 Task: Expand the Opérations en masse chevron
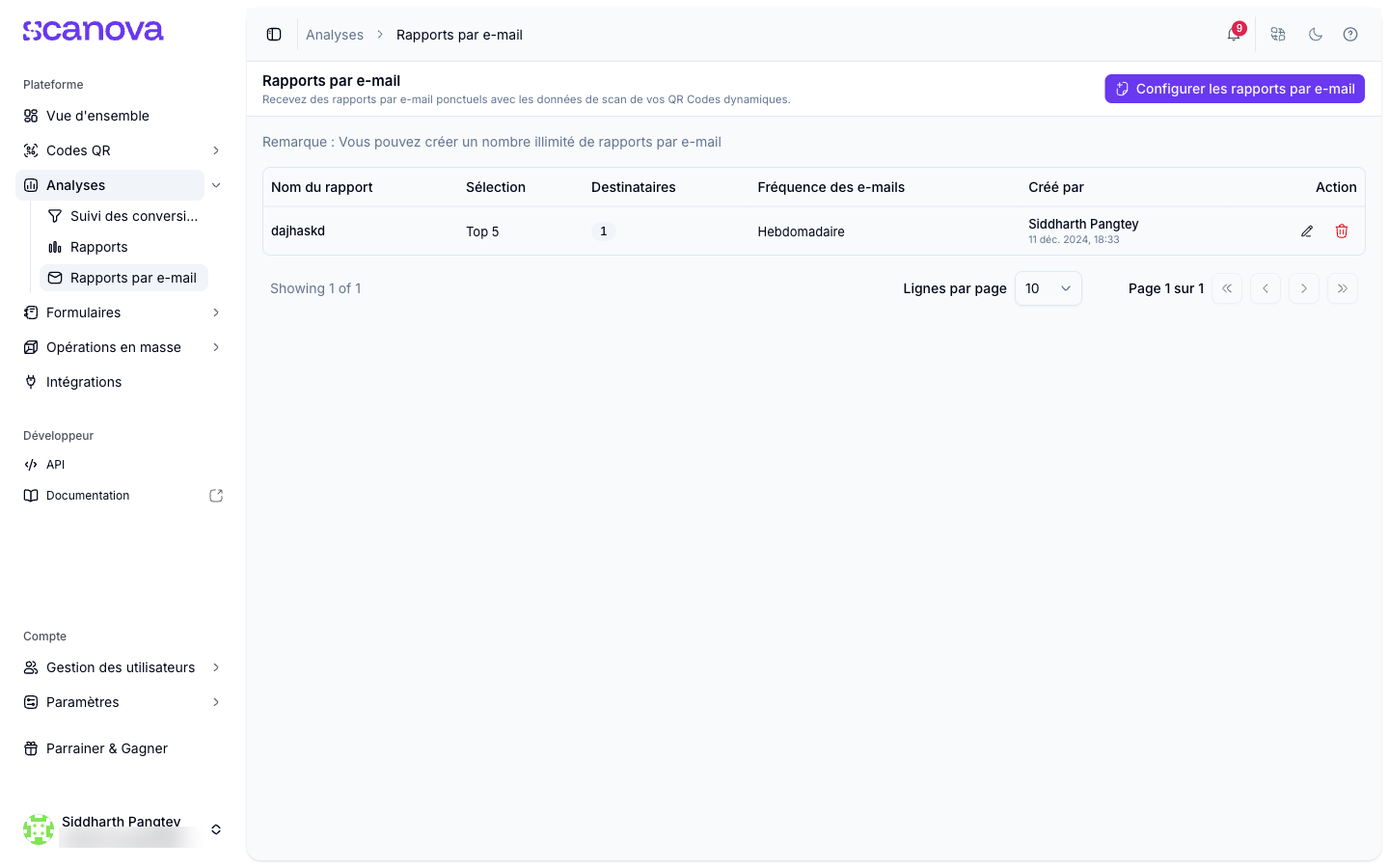tap(216, 347)
